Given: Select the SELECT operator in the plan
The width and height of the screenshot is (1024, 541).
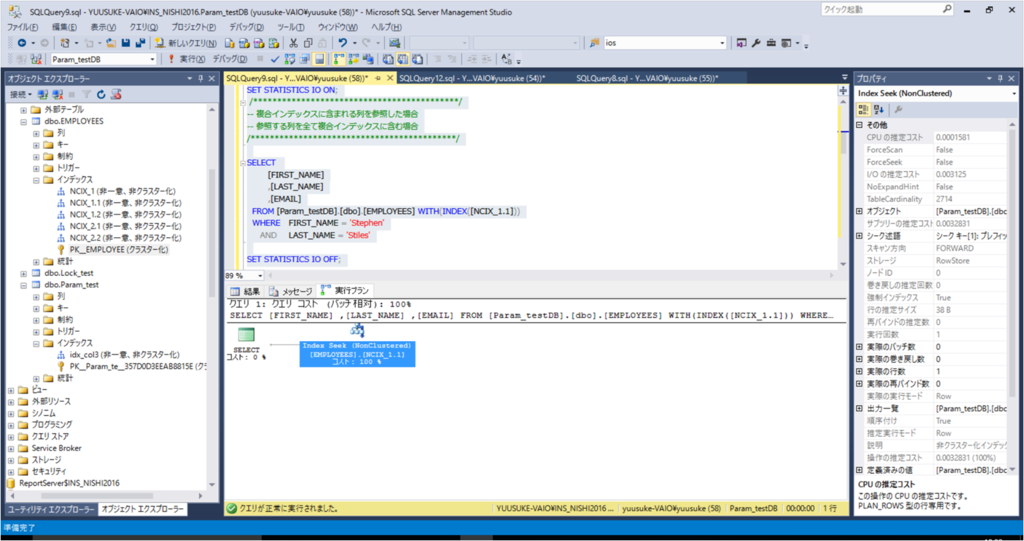Looking at the screenshot, I should (x=246, y=344).
